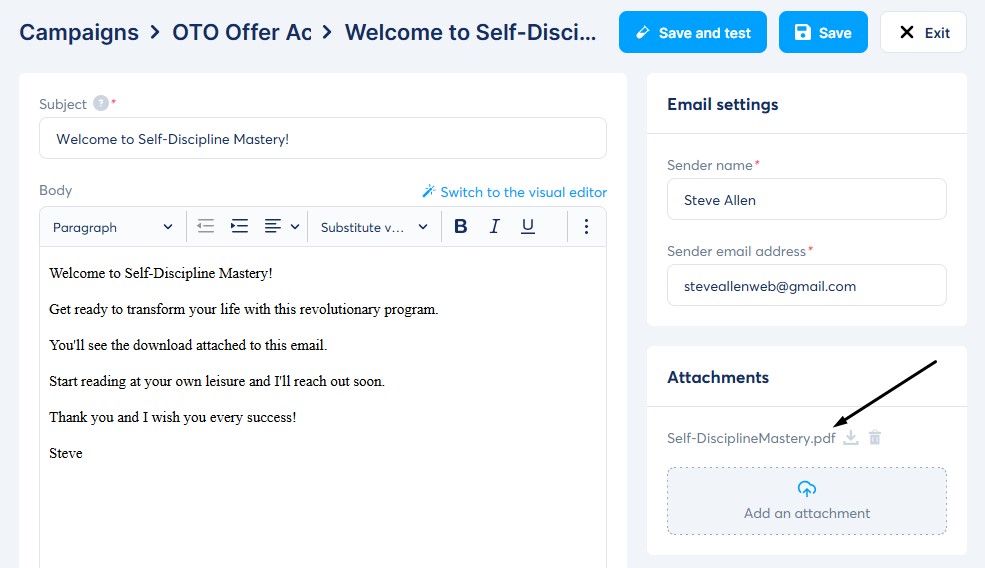This screenshot has height=568, width=985.
Task: Click the increase indent icon
Action: tap(239, 227)
